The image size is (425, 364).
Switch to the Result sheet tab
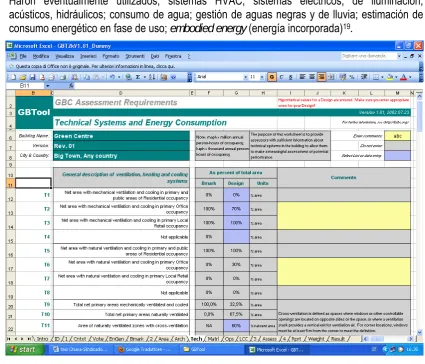pyautogui.click(x=338, y=339)
